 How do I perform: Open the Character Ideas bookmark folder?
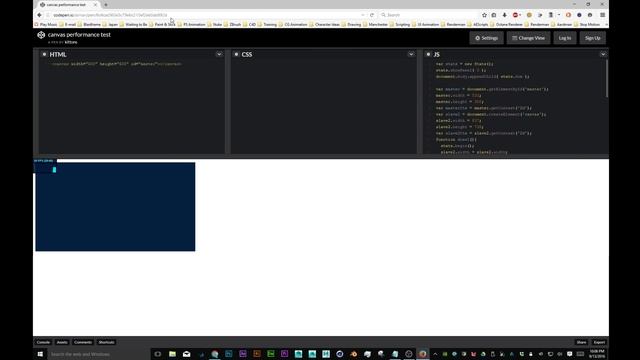point(324,24)
